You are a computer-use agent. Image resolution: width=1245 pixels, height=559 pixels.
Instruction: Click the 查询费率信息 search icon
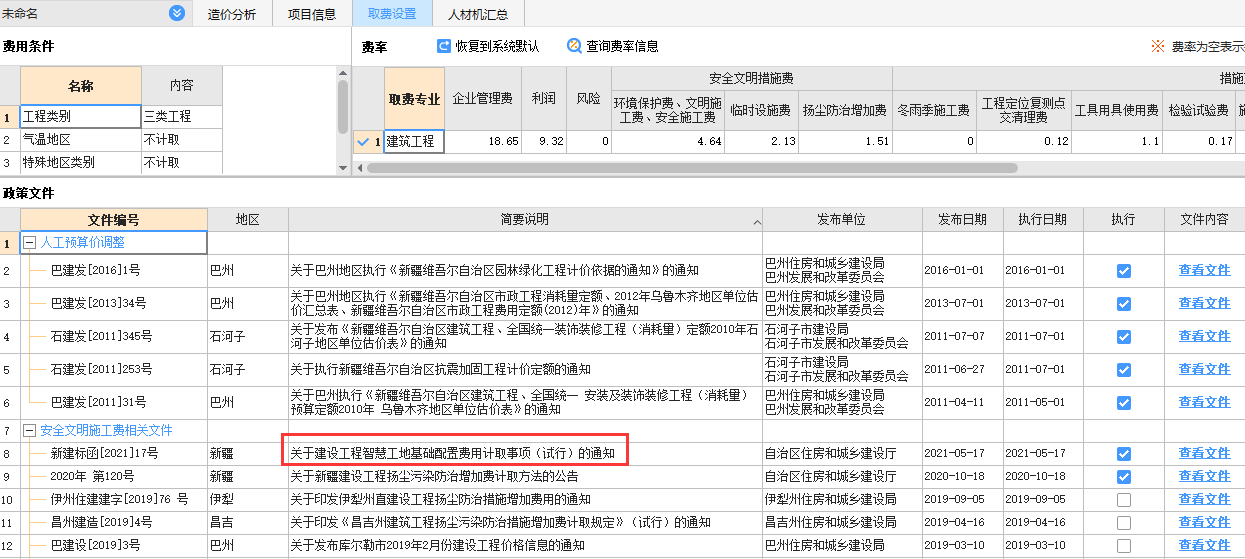tap(574, 46)
